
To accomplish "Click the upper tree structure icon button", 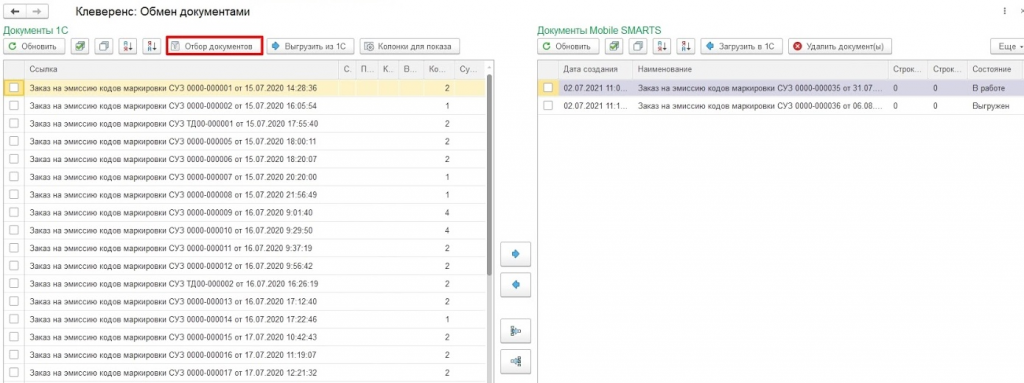I will (x=515, y=331).
